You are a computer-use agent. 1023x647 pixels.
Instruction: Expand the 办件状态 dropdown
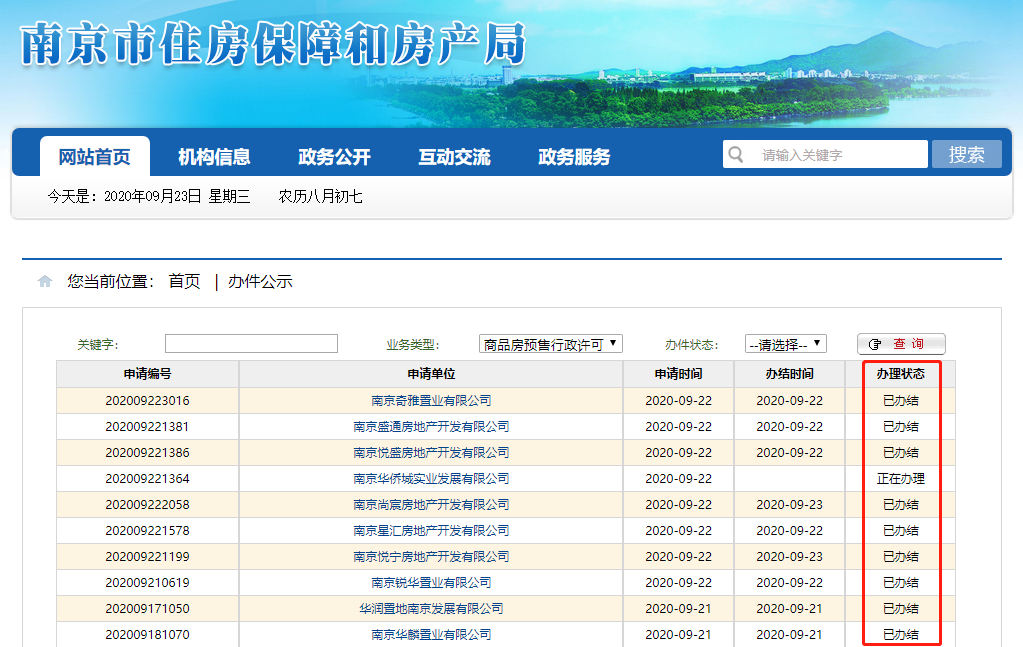[786, 344]
